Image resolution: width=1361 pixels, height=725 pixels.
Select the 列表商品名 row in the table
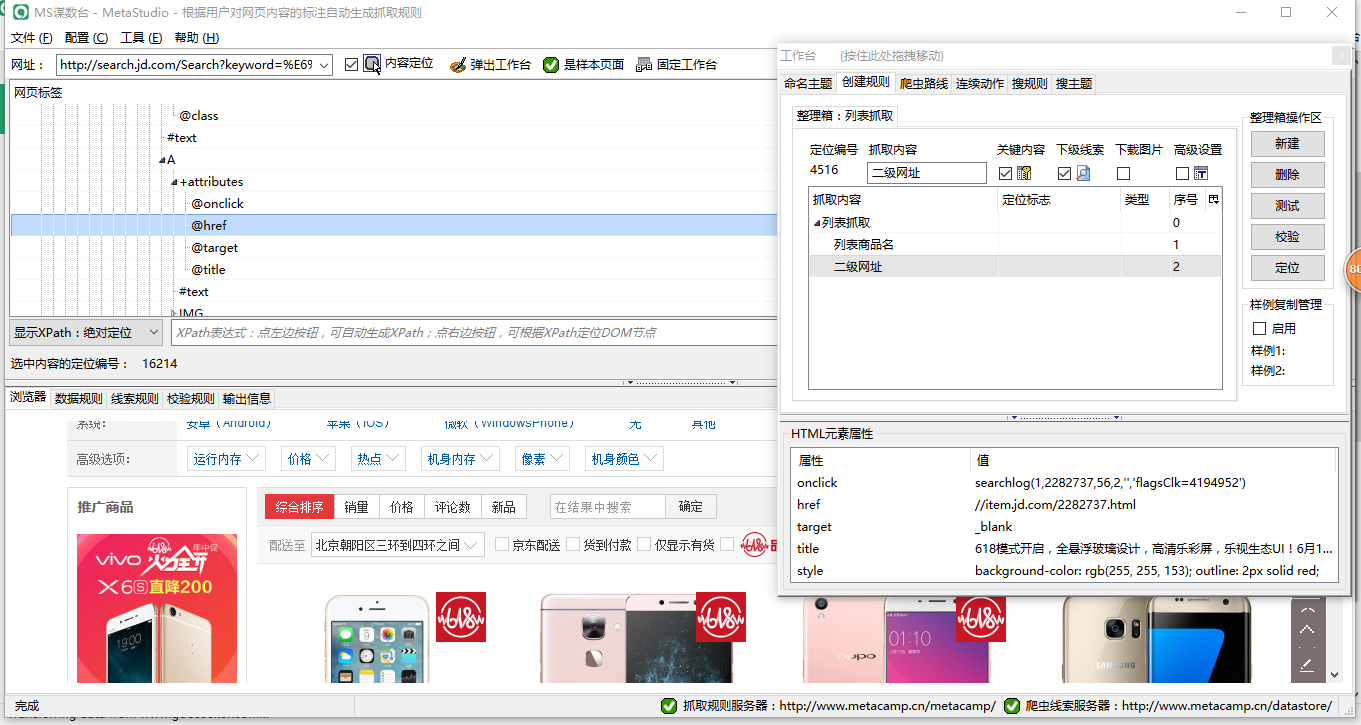click(x=1014, y=245)
